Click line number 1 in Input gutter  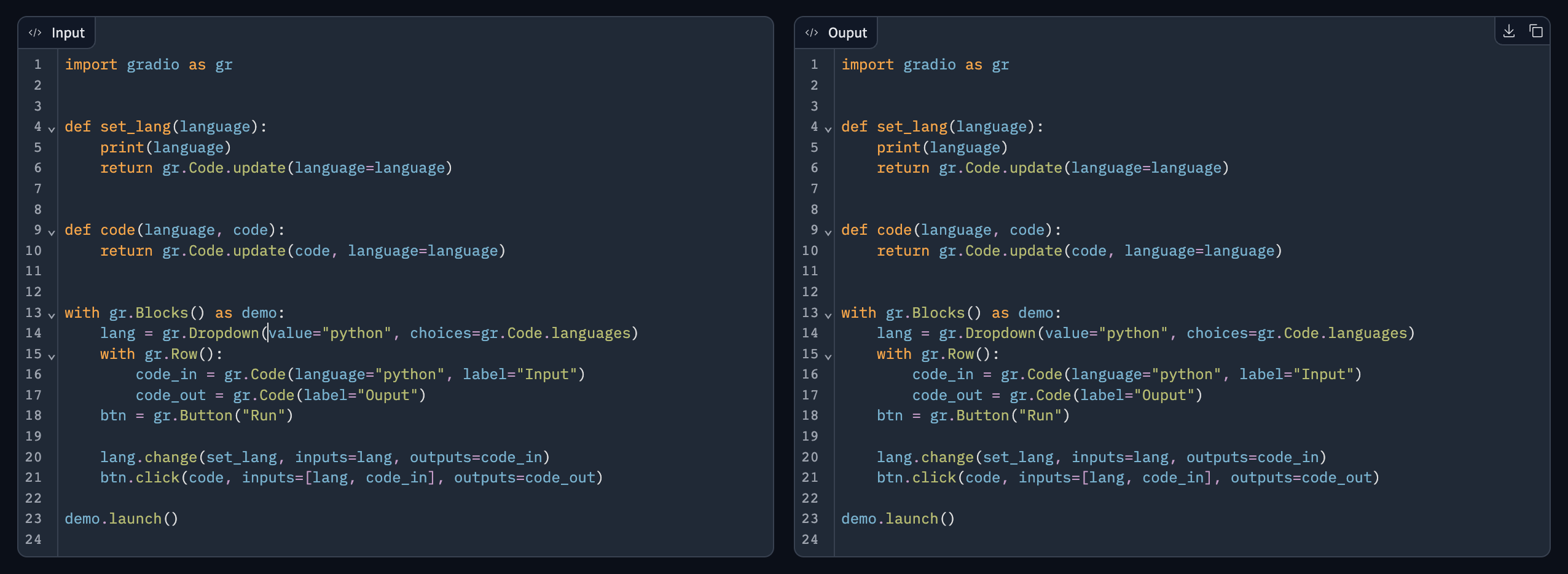point(37,65)
